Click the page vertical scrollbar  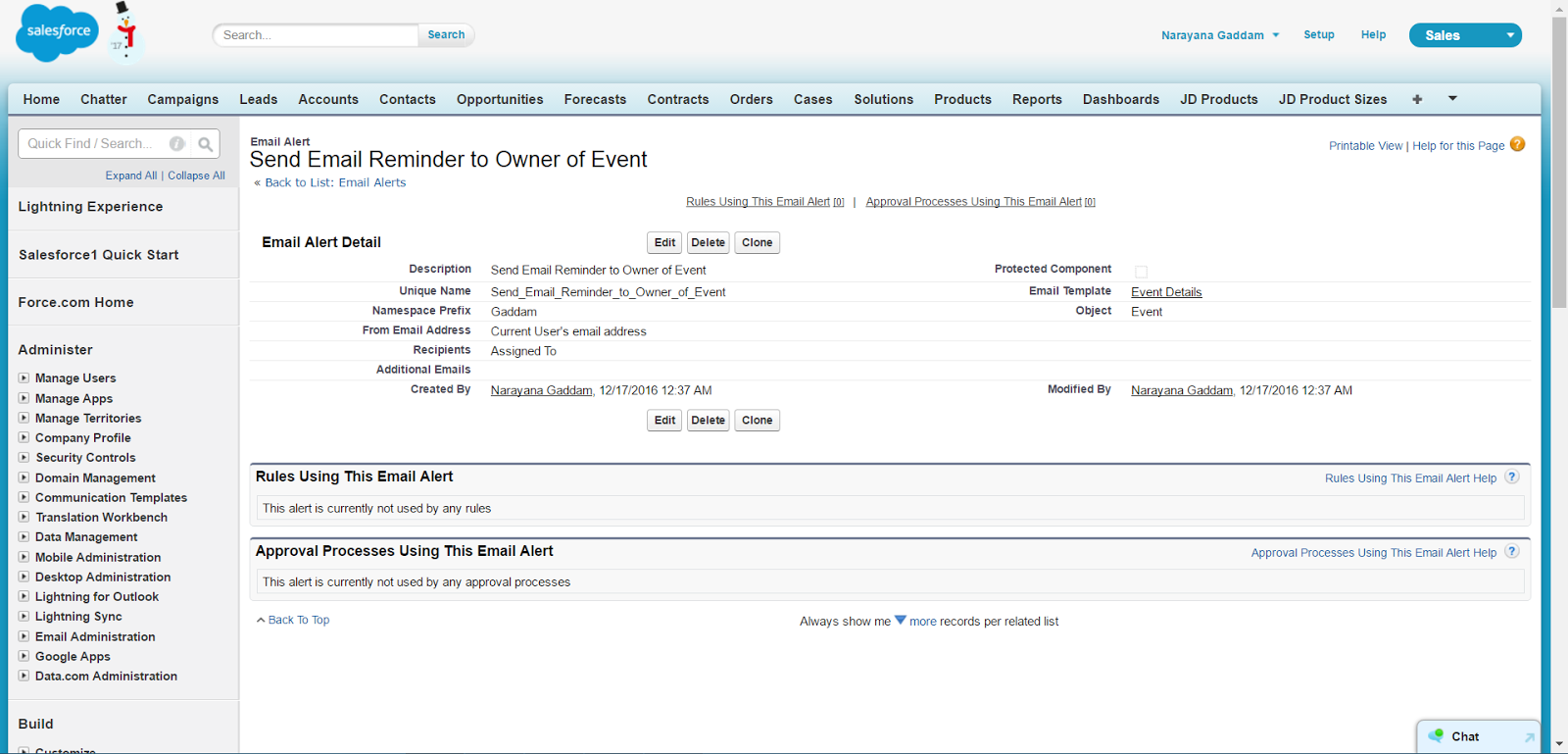(x=1559, y=162)
